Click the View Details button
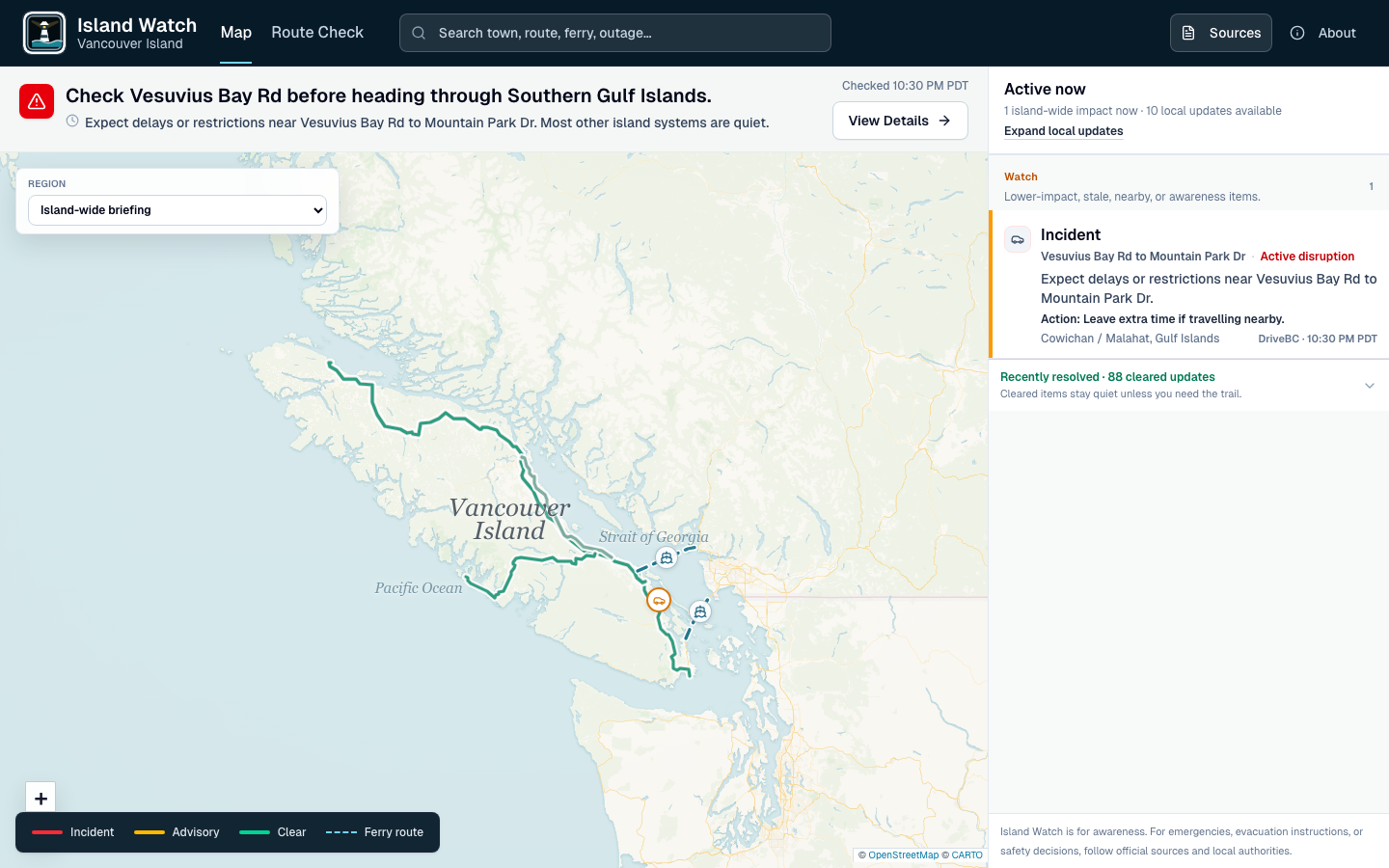This screenshot has height=868, width=1389. pyautogui.click(x=900, y=121)
